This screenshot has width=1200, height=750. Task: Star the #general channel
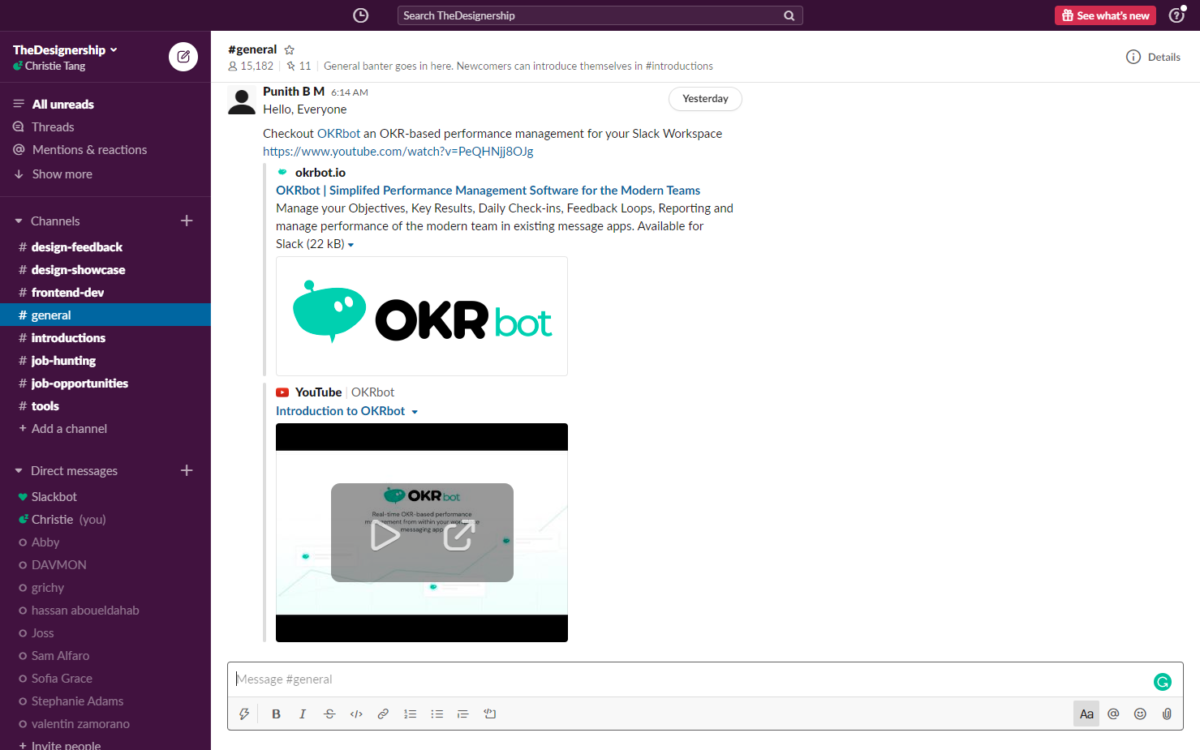click(289, 49)
